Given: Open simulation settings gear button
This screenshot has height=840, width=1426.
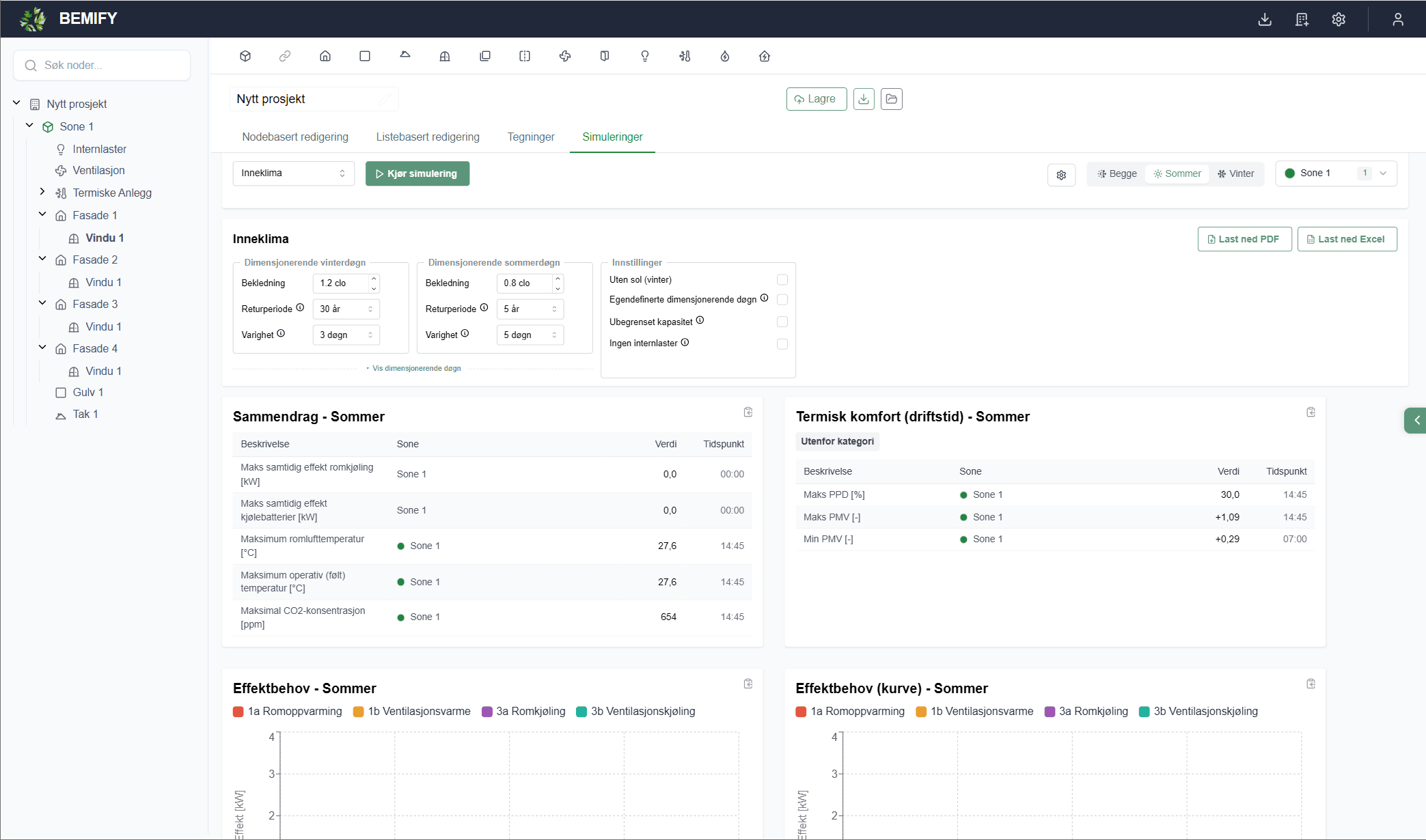Looking at the screenshot, I should [1061, 175].
